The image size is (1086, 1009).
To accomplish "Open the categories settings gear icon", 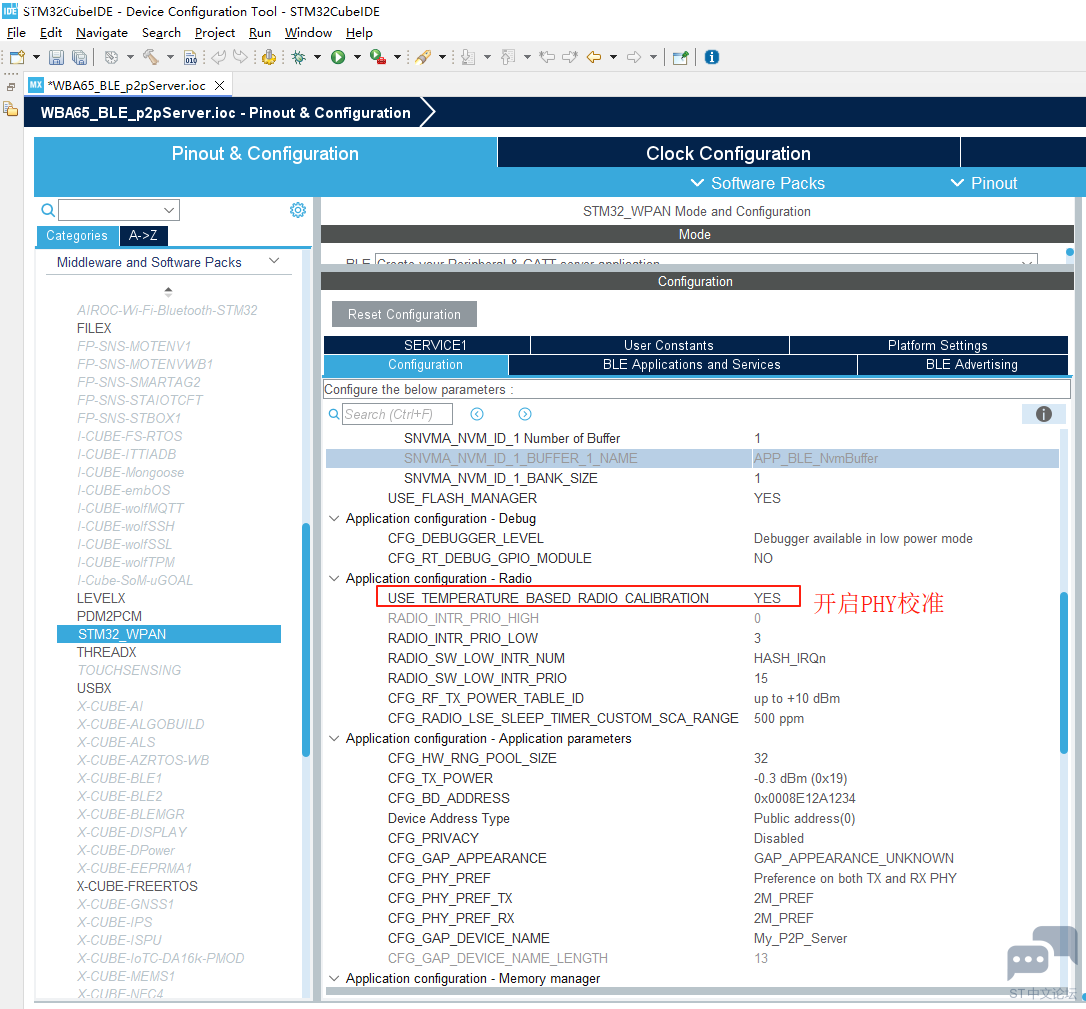I will (x=298, y=210).
